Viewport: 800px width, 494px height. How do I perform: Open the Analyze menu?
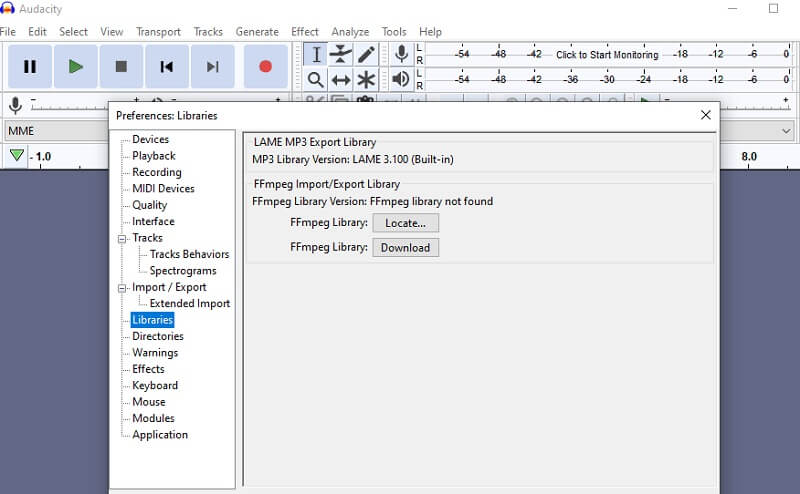[350, 32]
